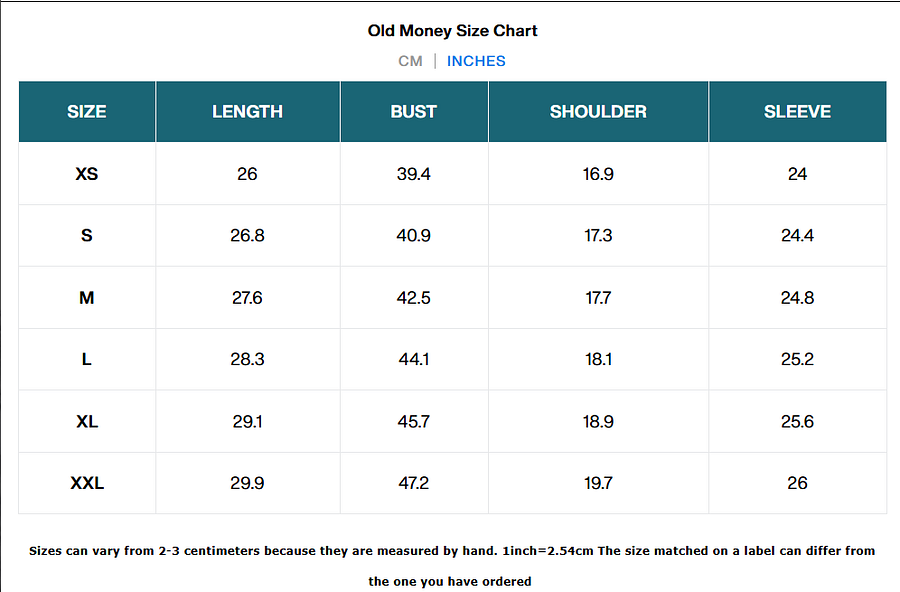The image size is (900, 592).
Task: Click the M shoulder value 17.7
Action: (x=598, y=298)
